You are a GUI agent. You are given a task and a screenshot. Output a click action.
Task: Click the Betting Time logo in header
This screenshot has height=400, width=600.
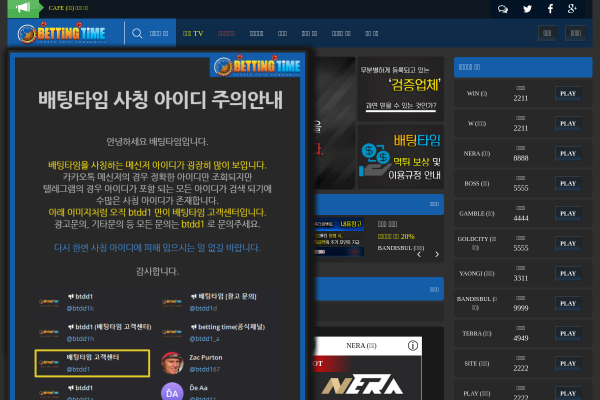[62, 33]
